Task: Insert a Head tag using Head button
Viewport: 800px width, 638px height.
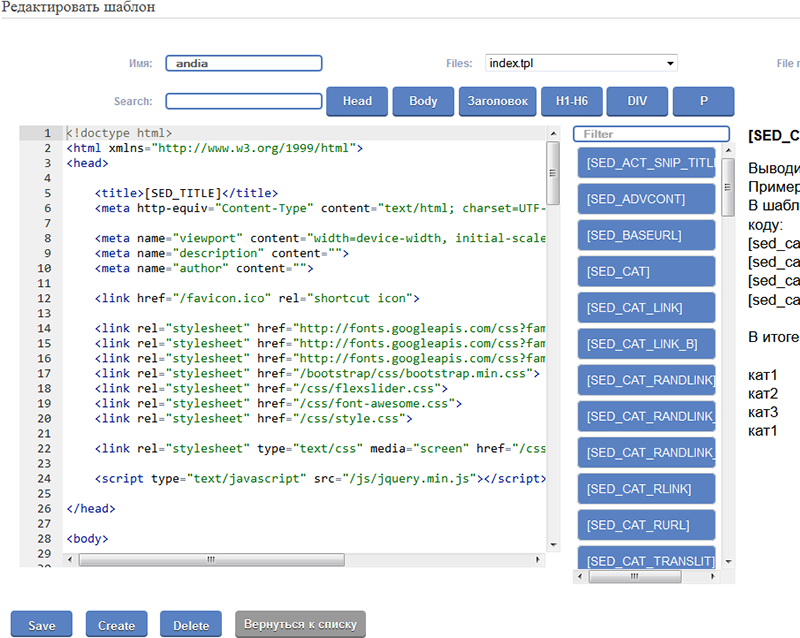Action: (357, 101)
